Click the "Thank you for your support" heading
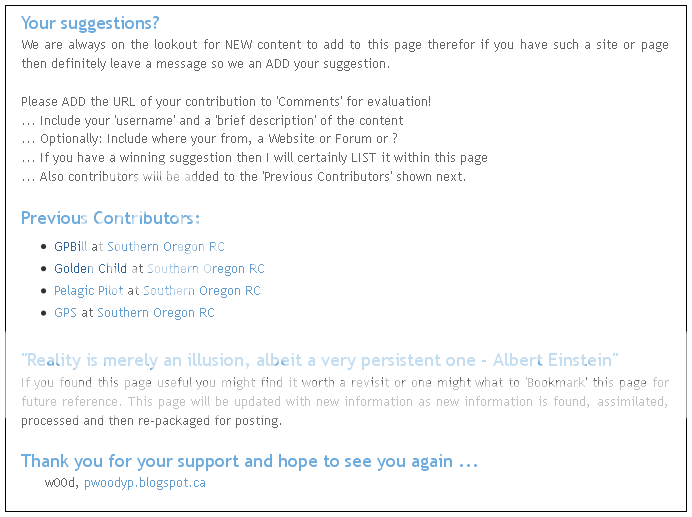Image resolution: width=692 pixels, height=517 pixels. click(250, 461)
